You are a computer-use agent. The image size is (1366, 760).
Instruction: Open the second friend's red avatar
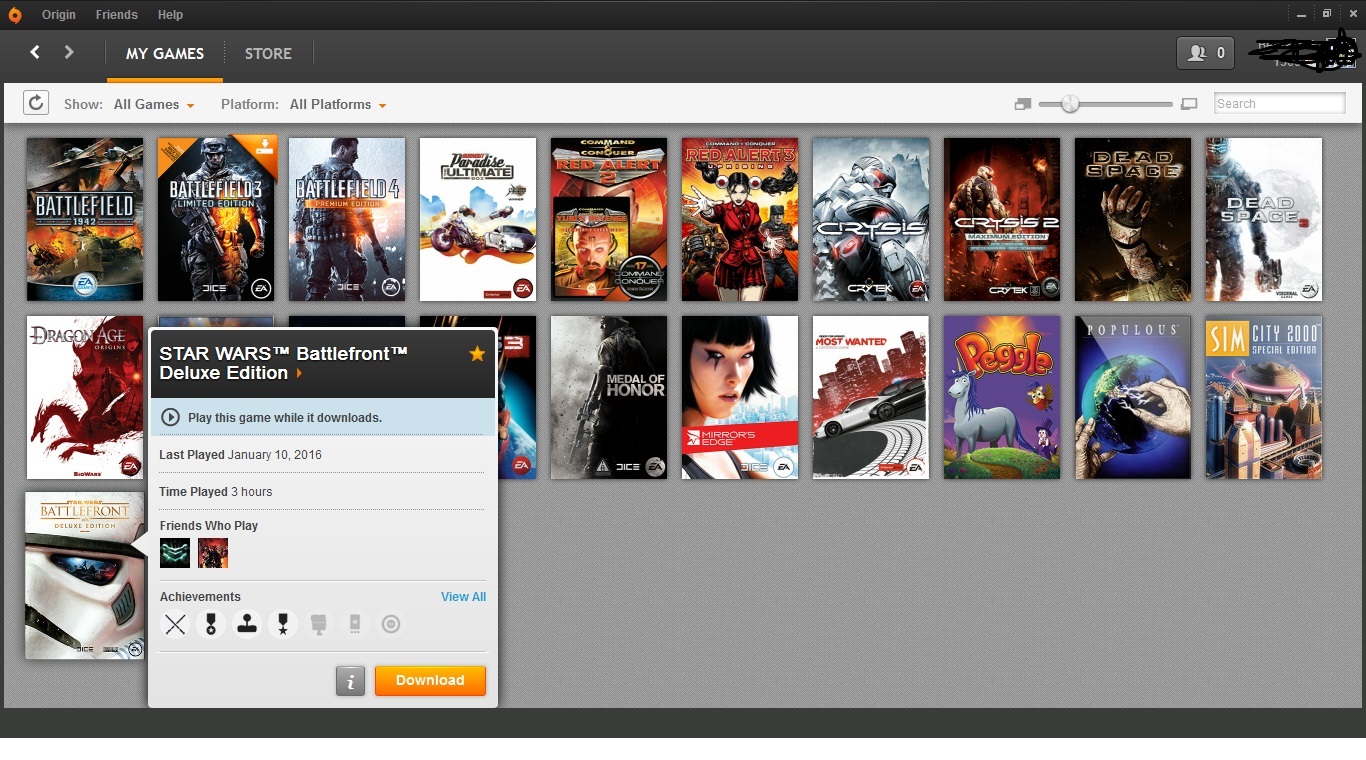(x=213, y=553)
